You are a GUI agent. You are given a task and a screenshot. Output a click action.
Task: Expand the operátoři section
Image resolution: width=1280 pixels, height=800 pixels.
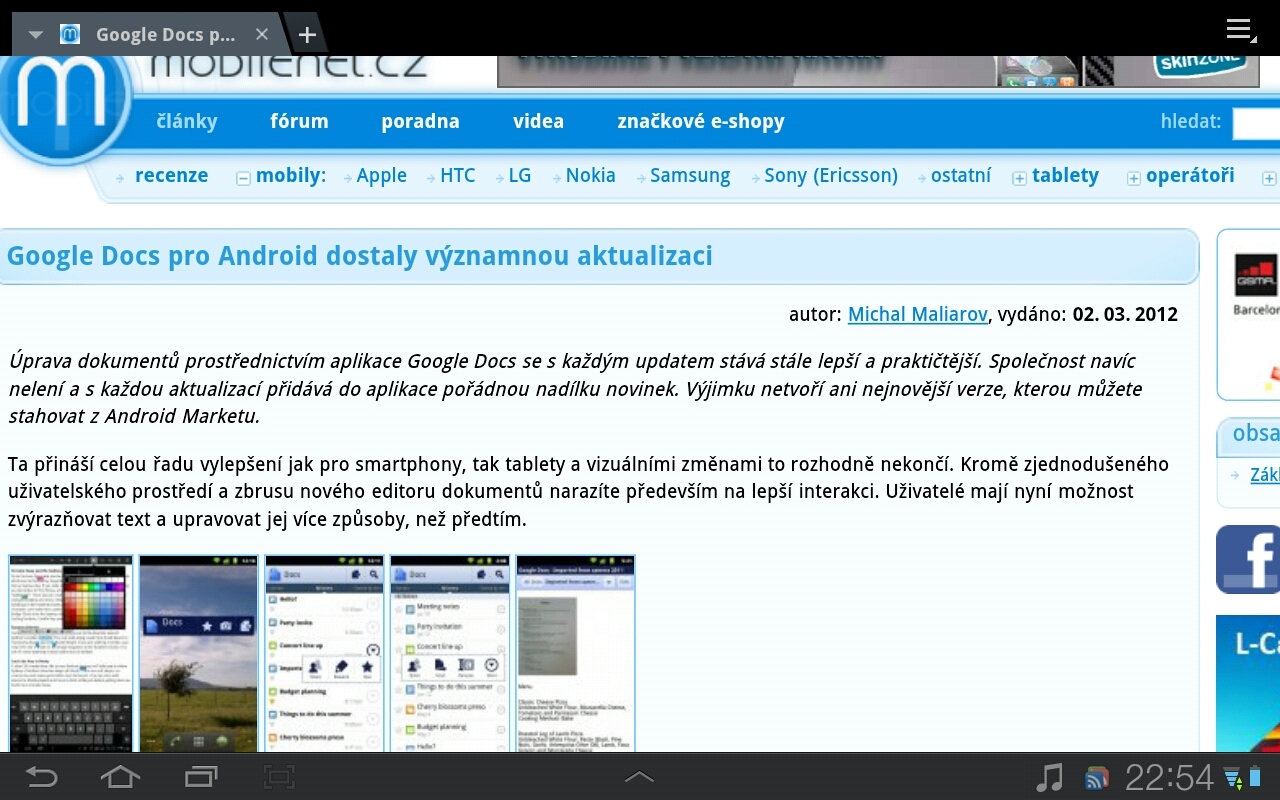click(x=1133, y=178)
